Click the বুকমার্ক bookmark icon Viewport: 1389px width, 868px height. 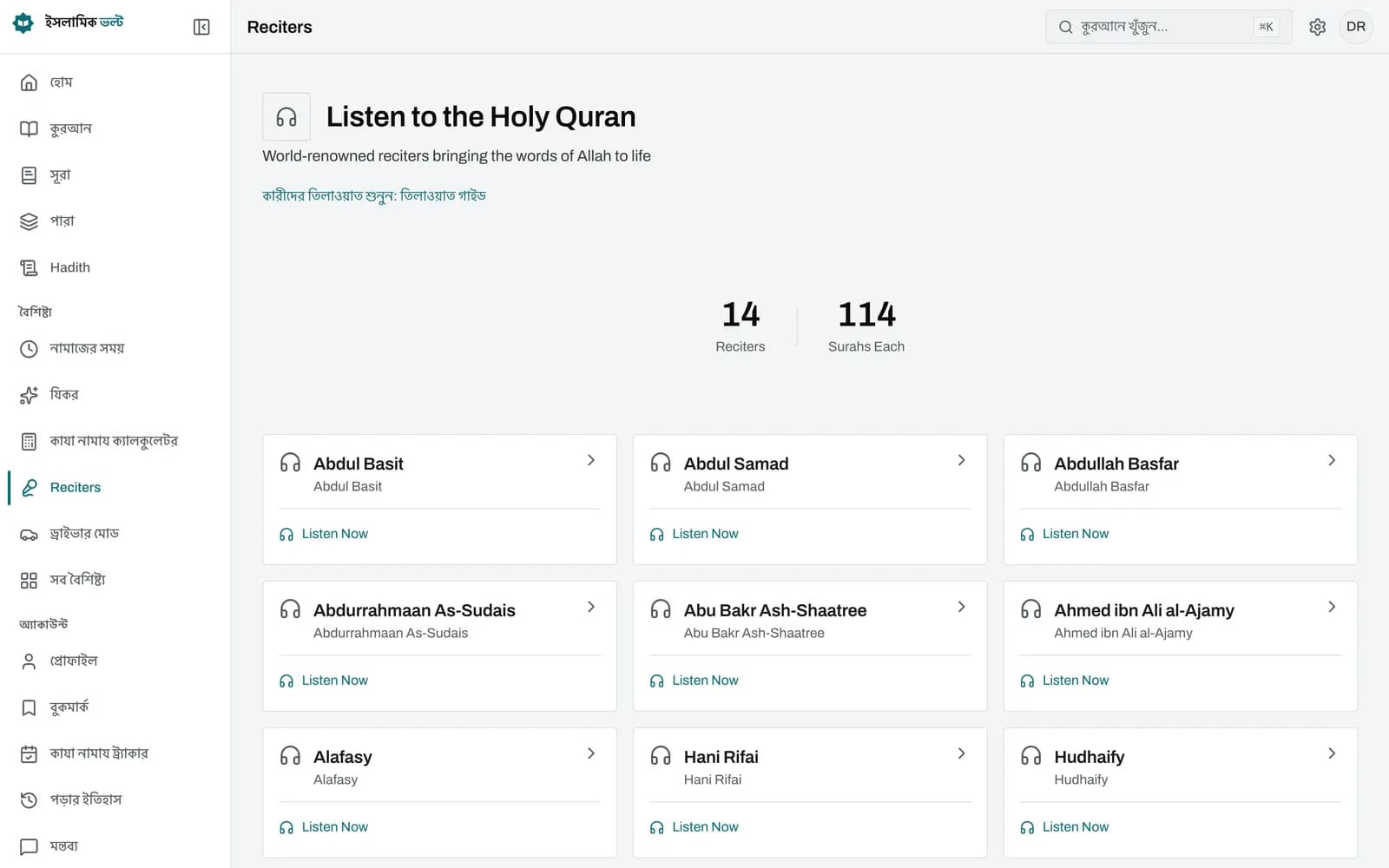pyautogui.click(x=29, y=707)
